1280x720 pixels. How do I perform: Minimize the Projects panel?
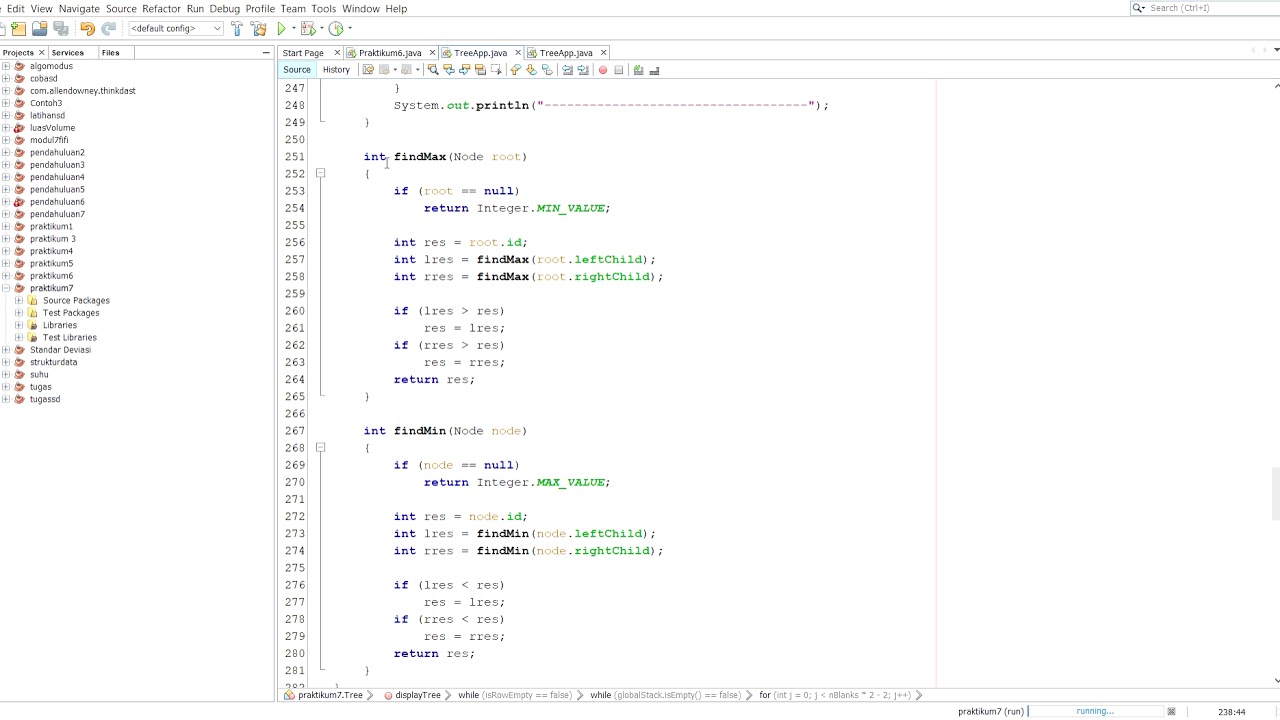[x=266, y=52]
